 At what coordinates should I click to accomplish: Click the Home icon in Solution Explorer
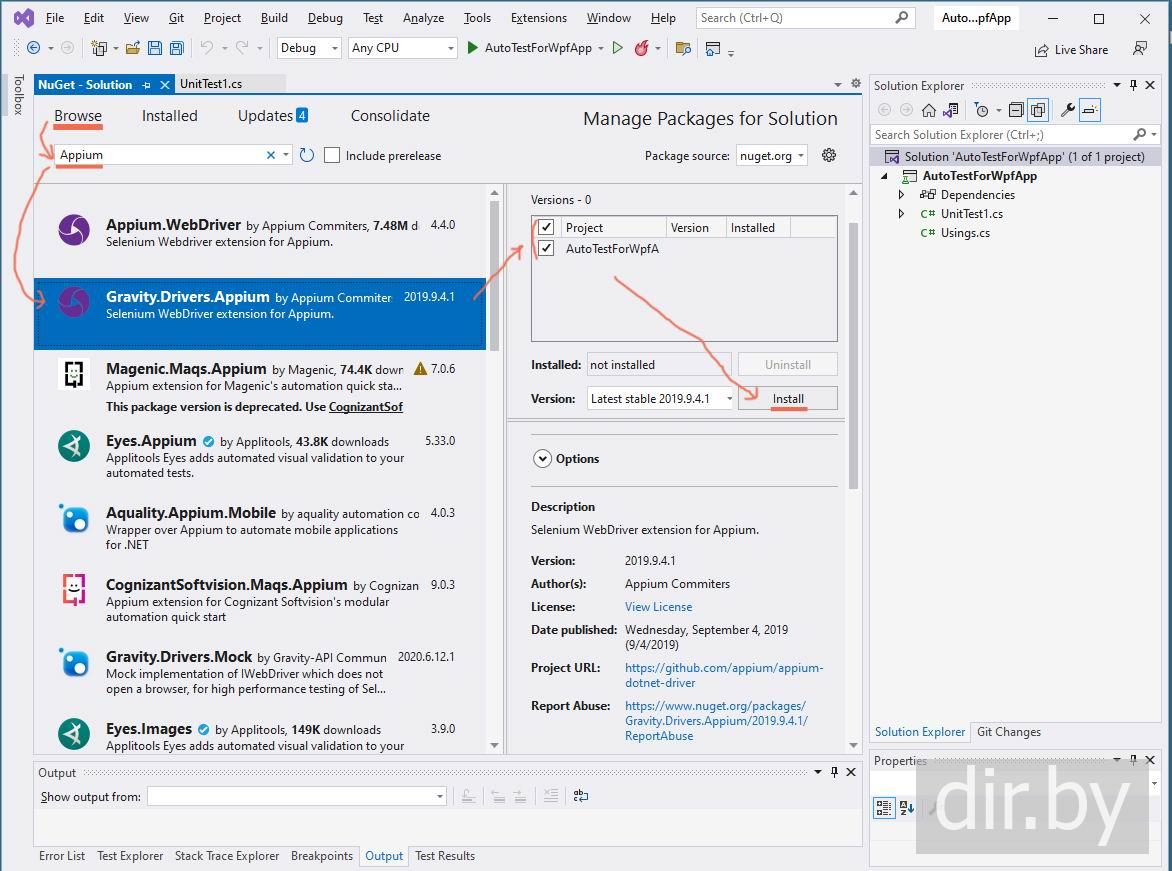929,110
